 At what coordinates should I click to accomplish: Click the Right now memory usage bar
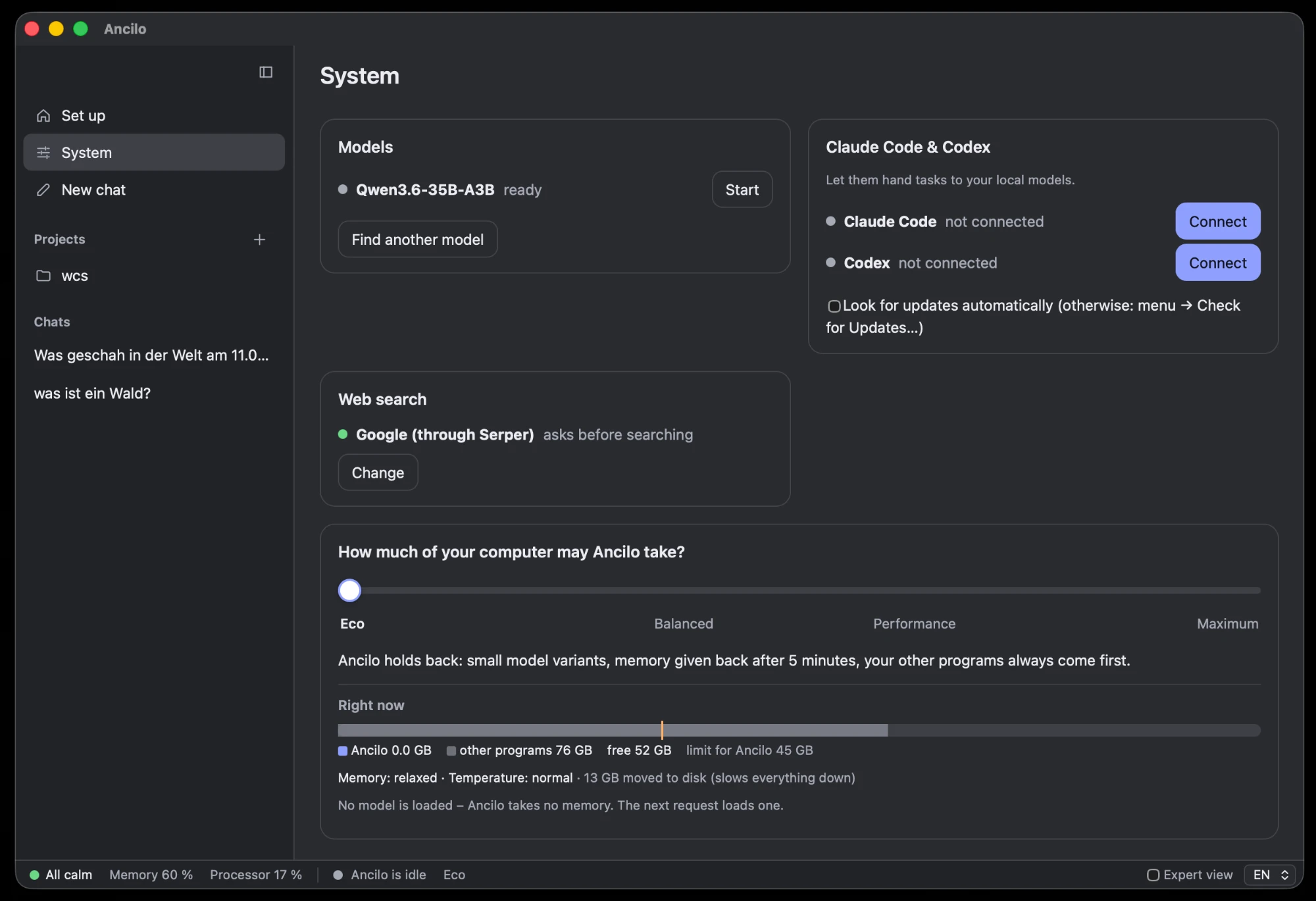tap(799, 731)
